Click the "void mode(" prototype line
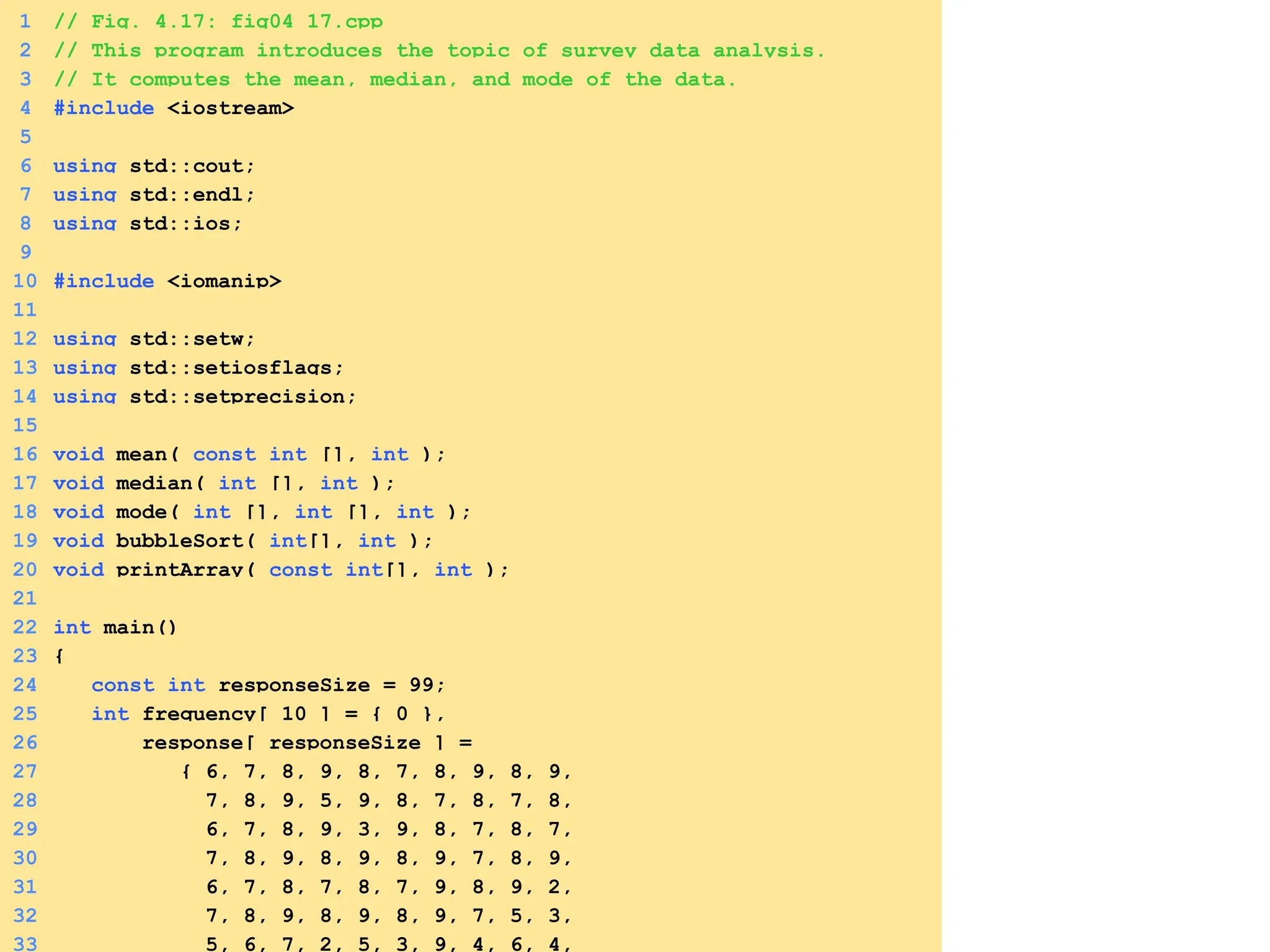This screenshot has height=952, width=1270. click(x=262, y=512)
